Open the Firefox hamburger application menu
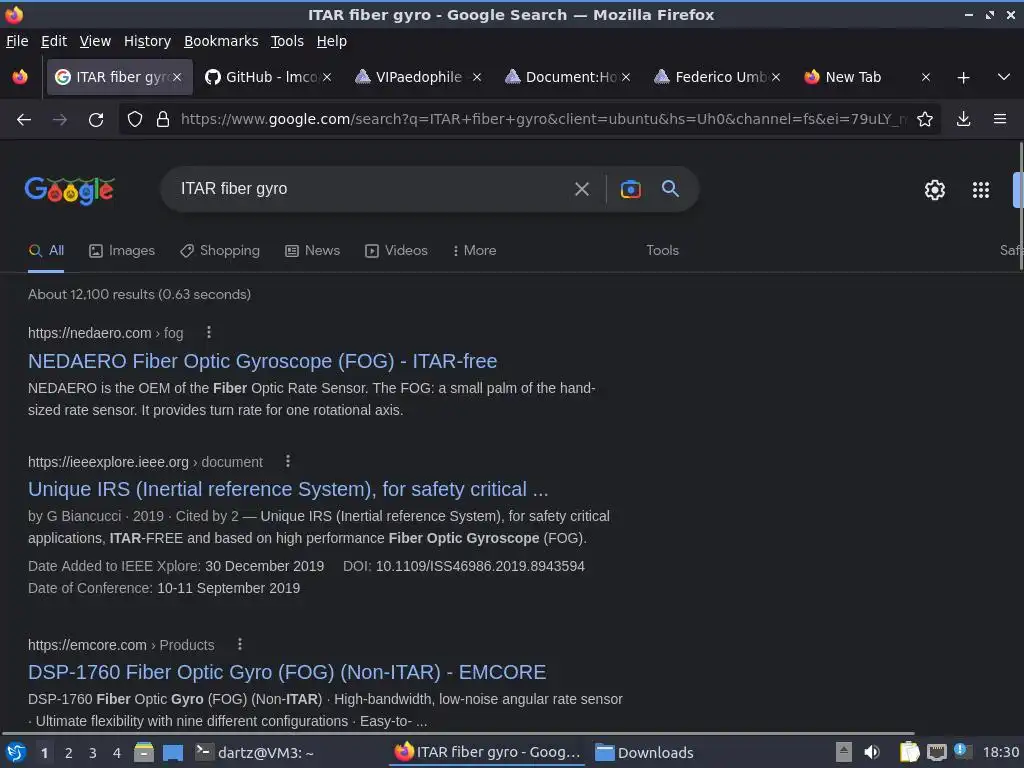This screenshot has width=1024, height=768. (x=1000, y=120)
